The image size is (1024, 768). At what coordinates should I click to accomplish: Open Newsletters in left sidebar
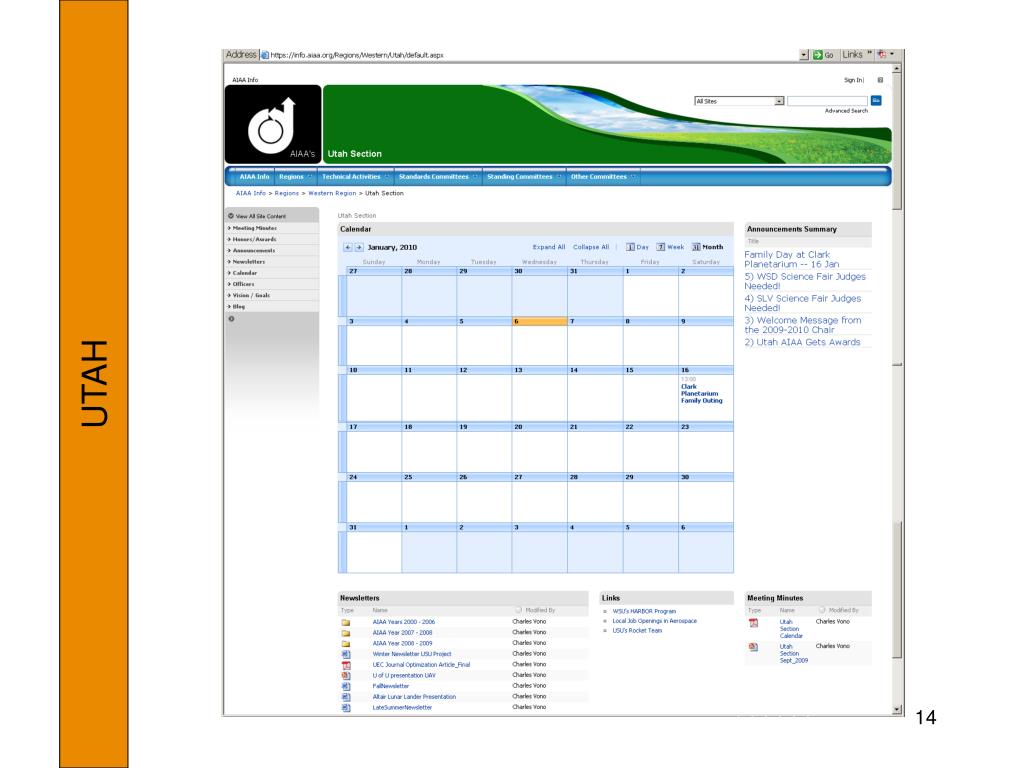tap(249, 261)
